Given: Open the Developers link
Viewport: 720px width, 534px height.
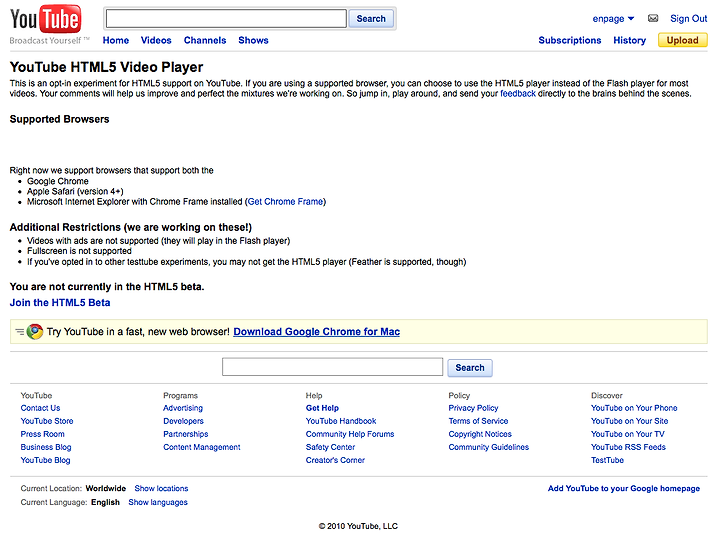Looking at the screenshot, I should tap(183, 421).
